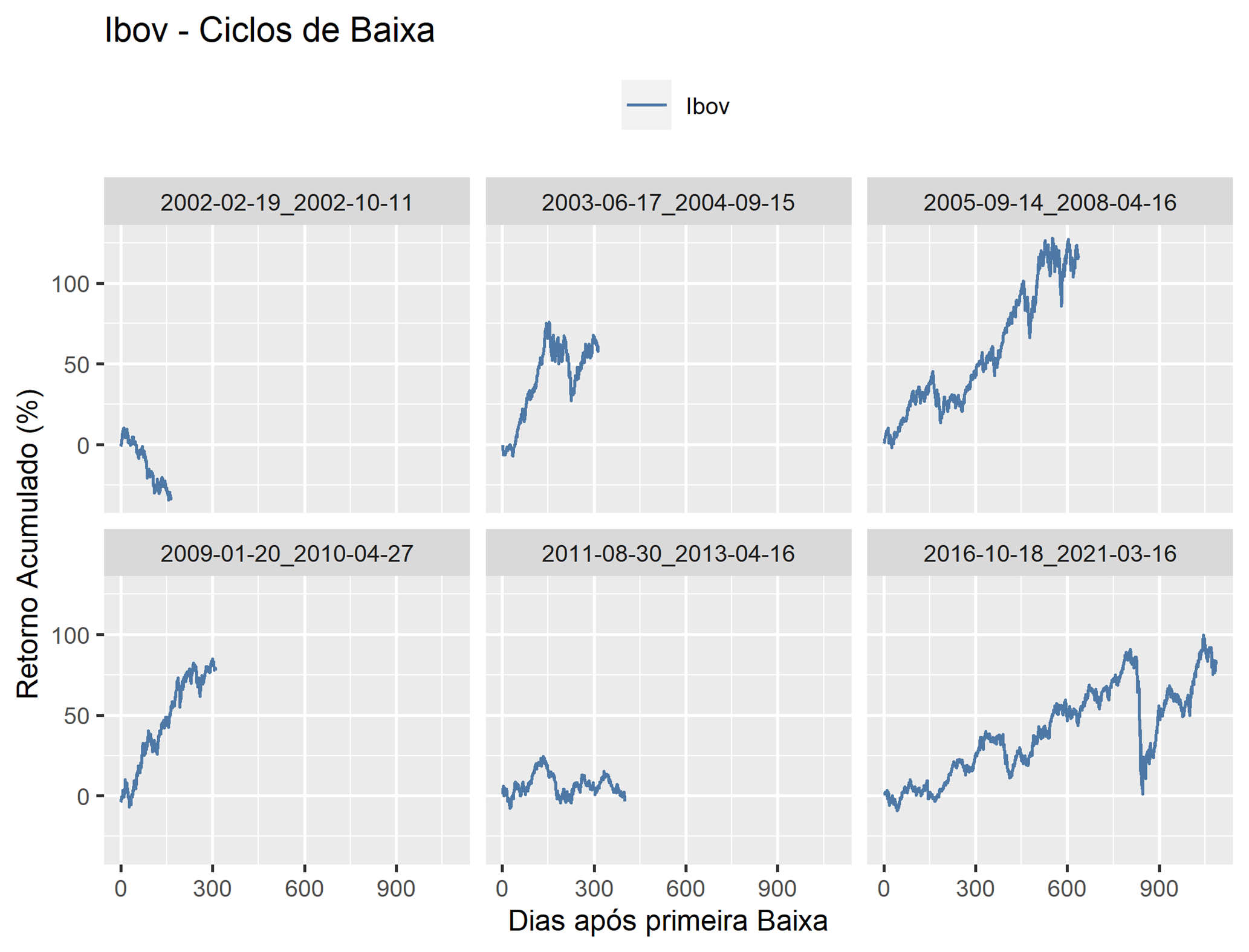Click the top row 100 y-axis tick label

70,283
